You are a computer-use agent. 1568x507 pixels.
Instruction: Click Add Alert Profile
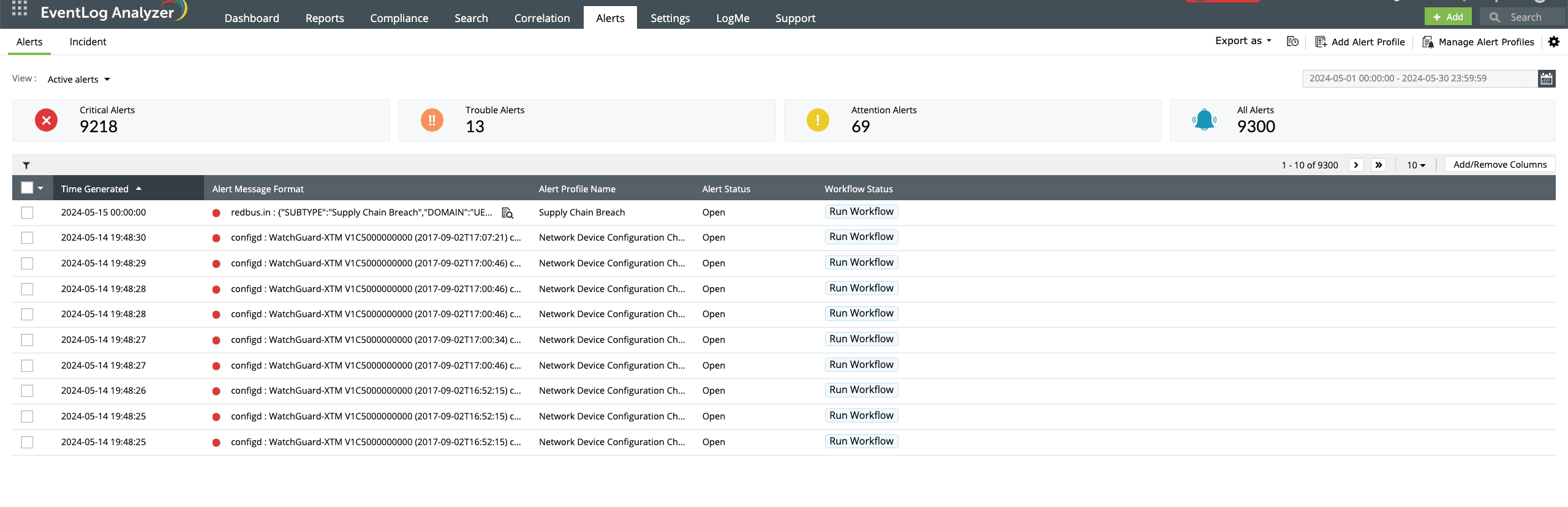[x=1360, y=42]
